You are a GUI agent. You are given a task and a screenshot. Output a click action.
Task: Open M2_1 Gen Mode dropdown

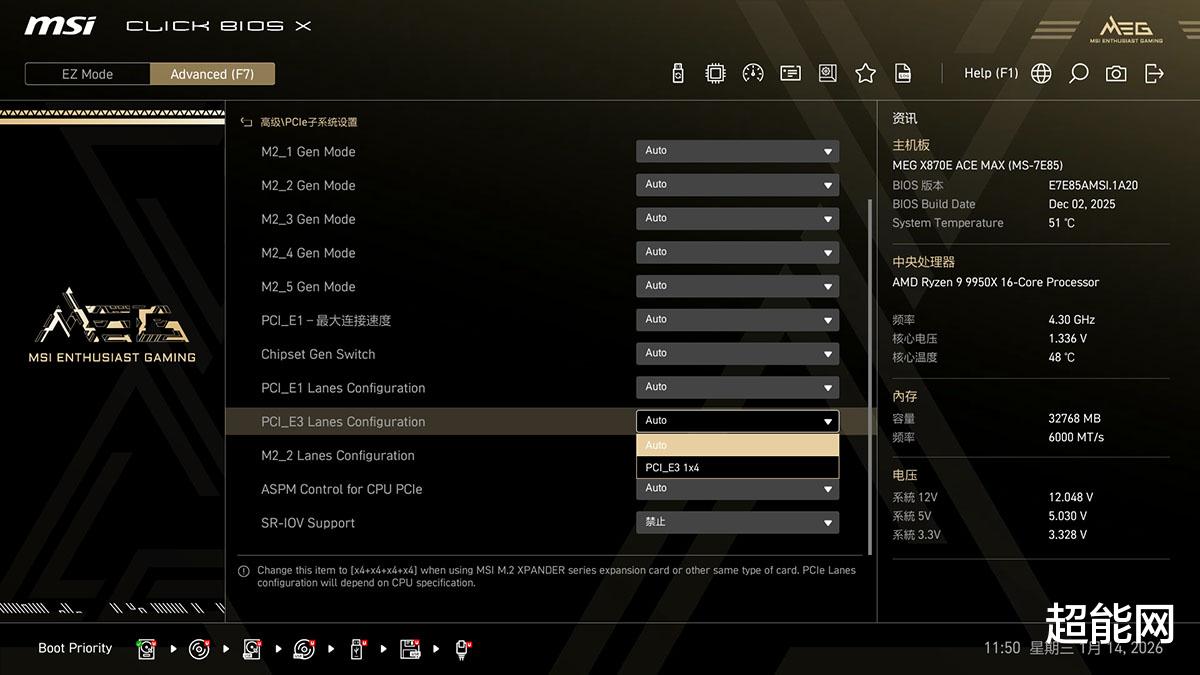[737, 151]
